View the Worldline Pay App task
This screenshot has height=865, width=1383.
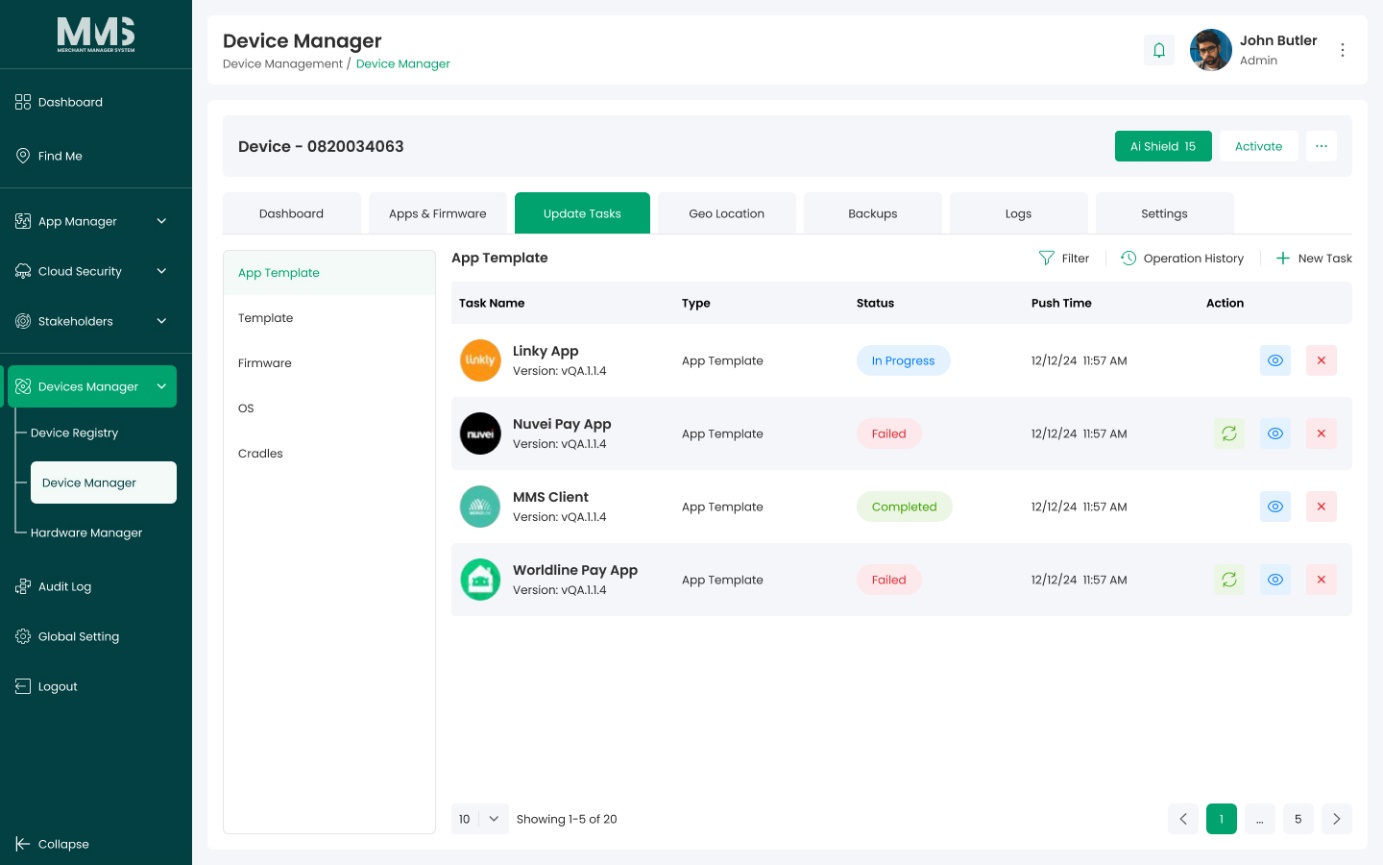pyautogui.click(x=1275, y=580)
